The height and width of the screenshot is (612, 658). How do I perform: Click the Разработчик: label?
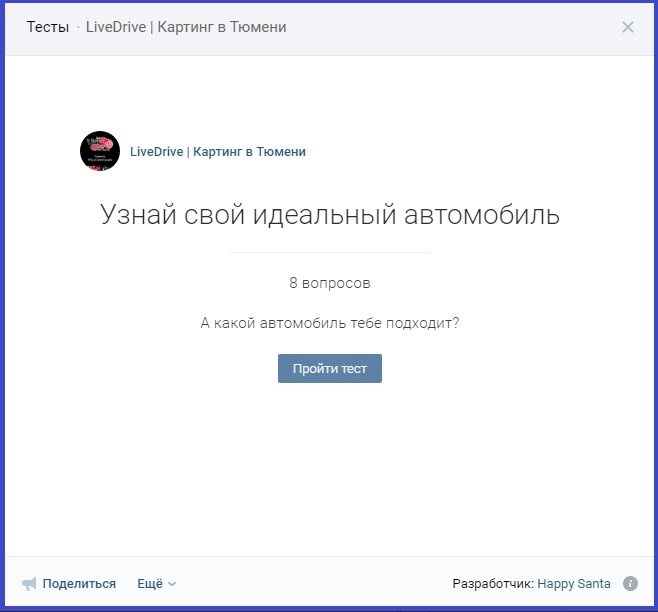point(493,584)
